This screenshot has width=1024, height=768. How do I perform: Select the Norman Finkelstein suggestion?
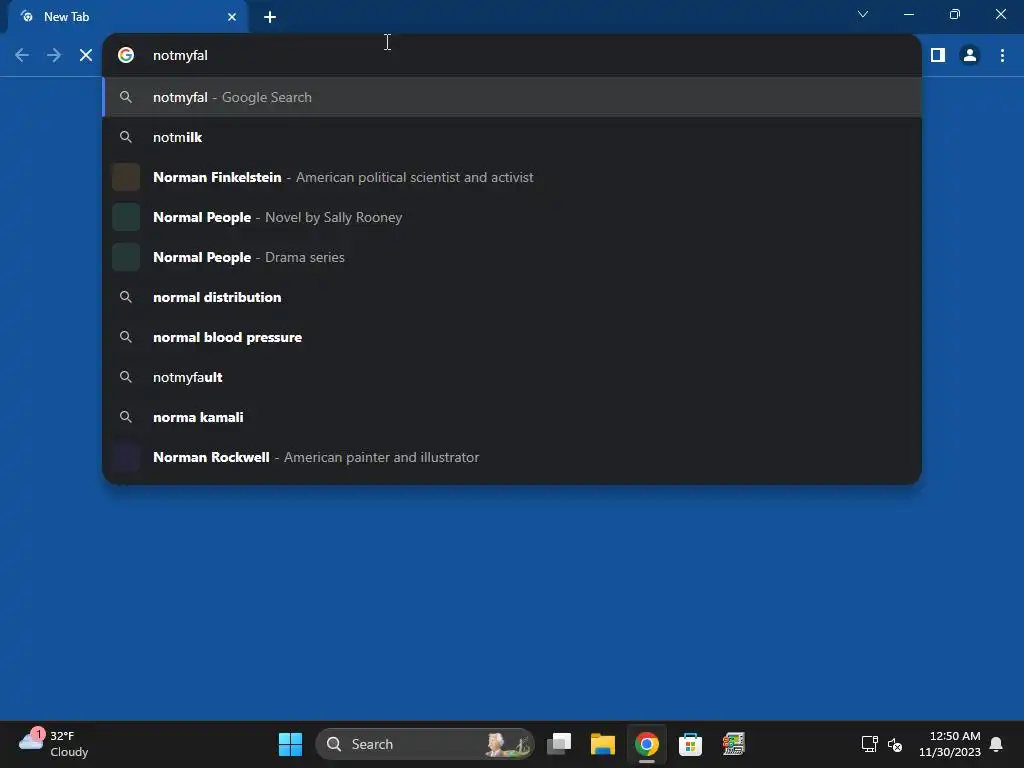(x=512, y=177)
